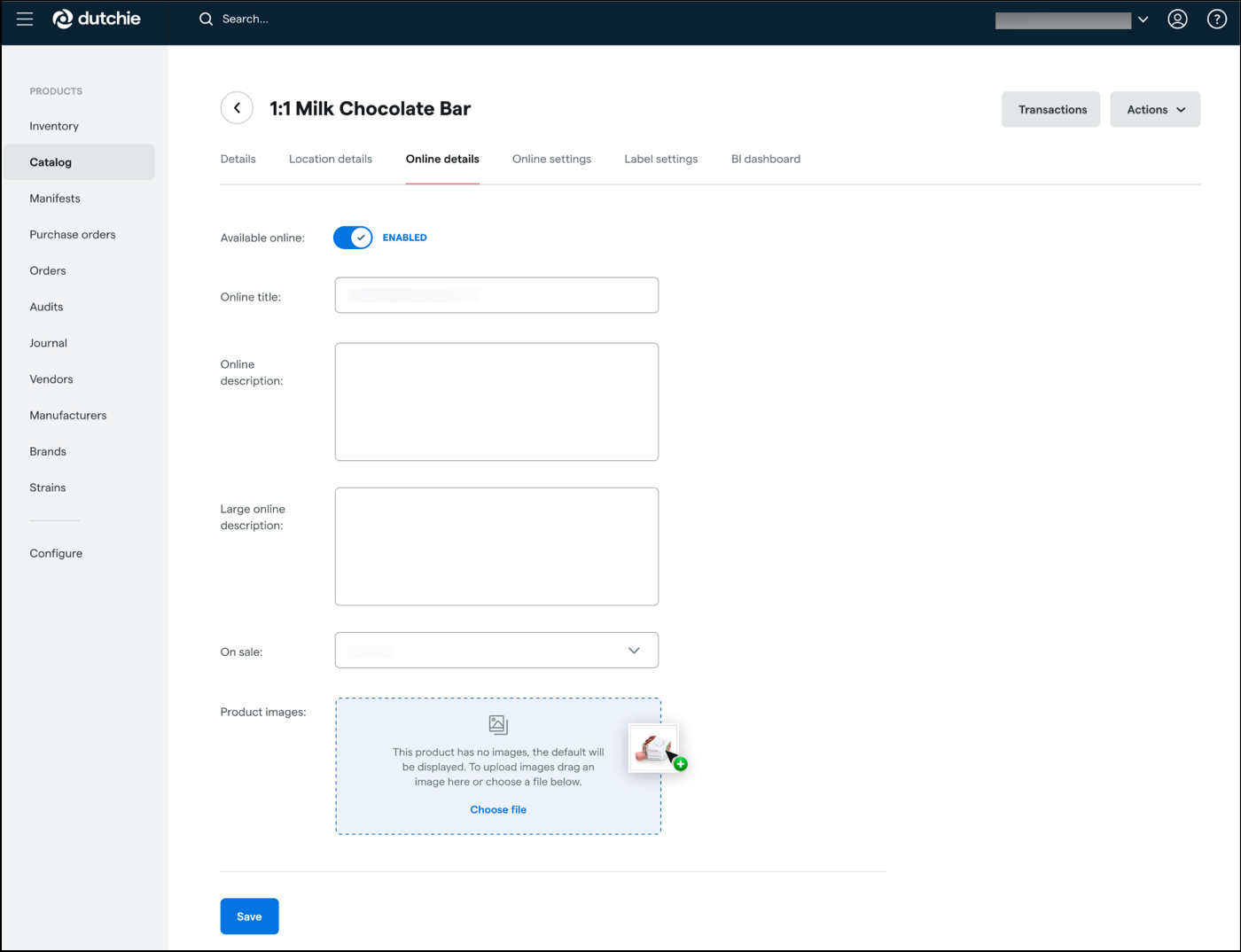Disable the Available online toggle
Viewport: 1241px width, 952px height.
tap(353, 238)
